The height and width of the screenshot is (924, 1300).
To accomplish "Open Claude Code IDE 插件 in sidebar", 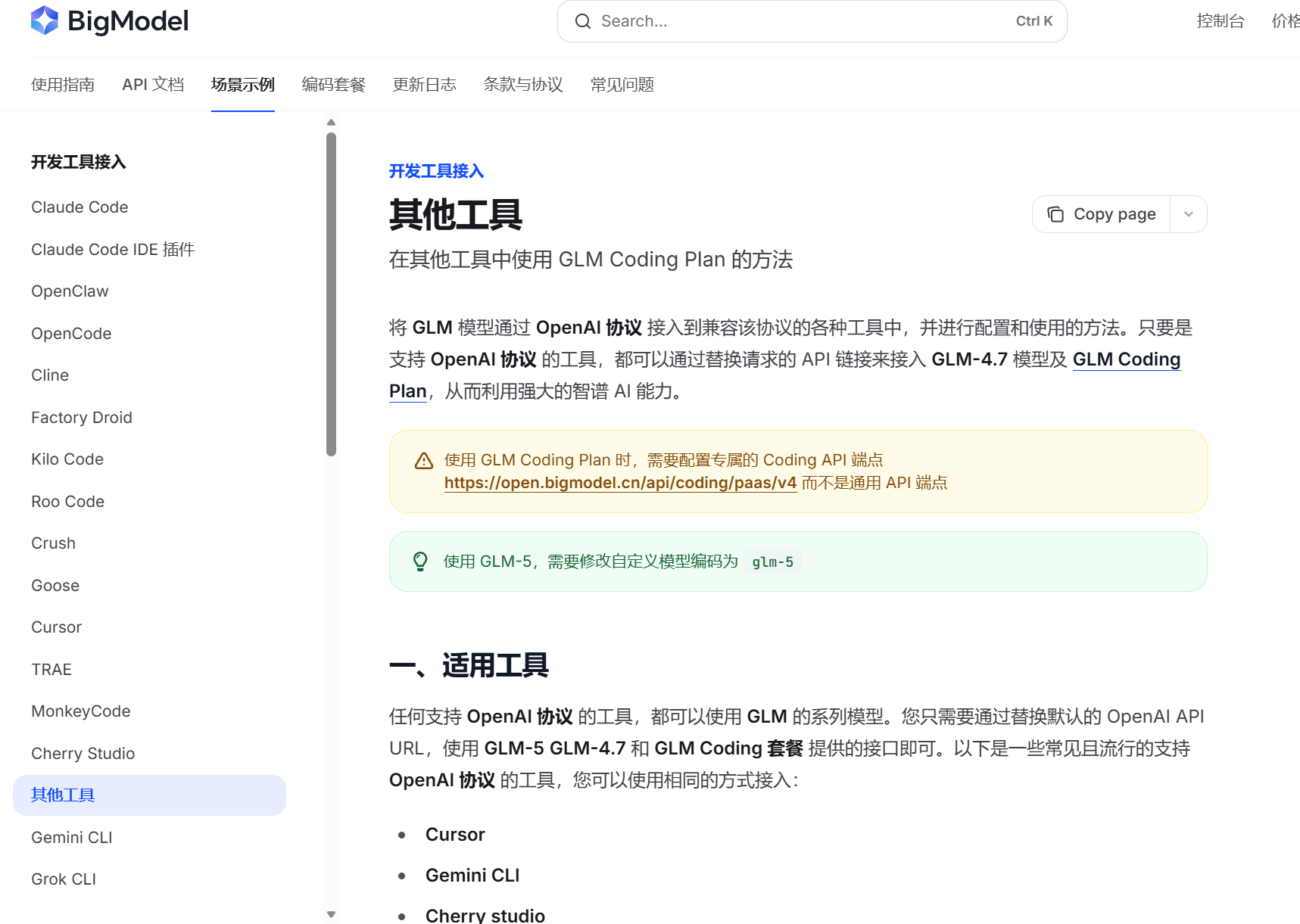I will pos(113,250).
